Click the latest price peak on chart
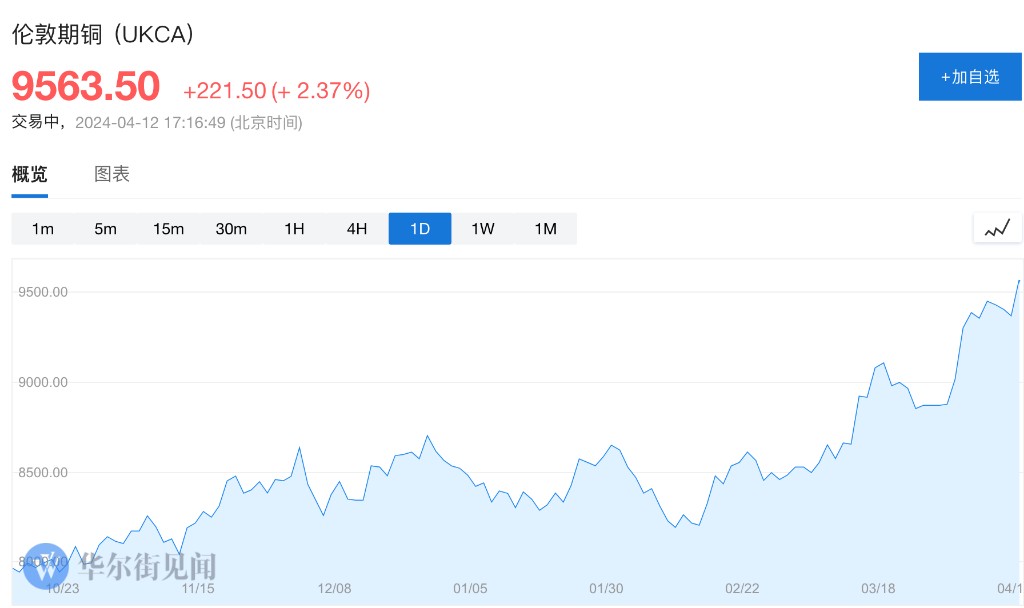 pos(1018,281)
